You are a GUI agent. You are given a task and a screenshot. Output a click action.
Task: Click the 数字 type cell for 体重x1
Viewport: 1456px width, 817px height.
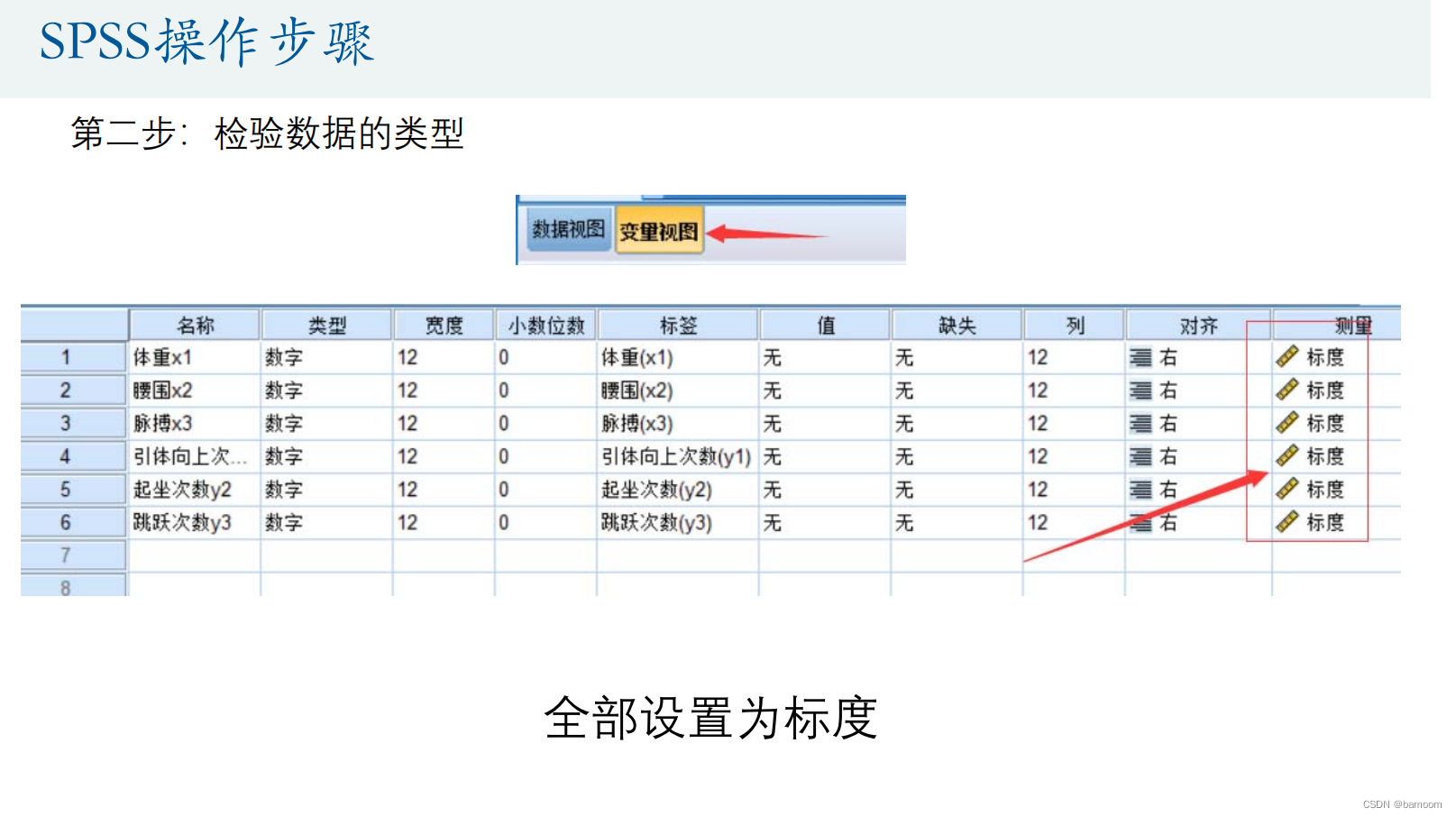[x=326, y=357]
